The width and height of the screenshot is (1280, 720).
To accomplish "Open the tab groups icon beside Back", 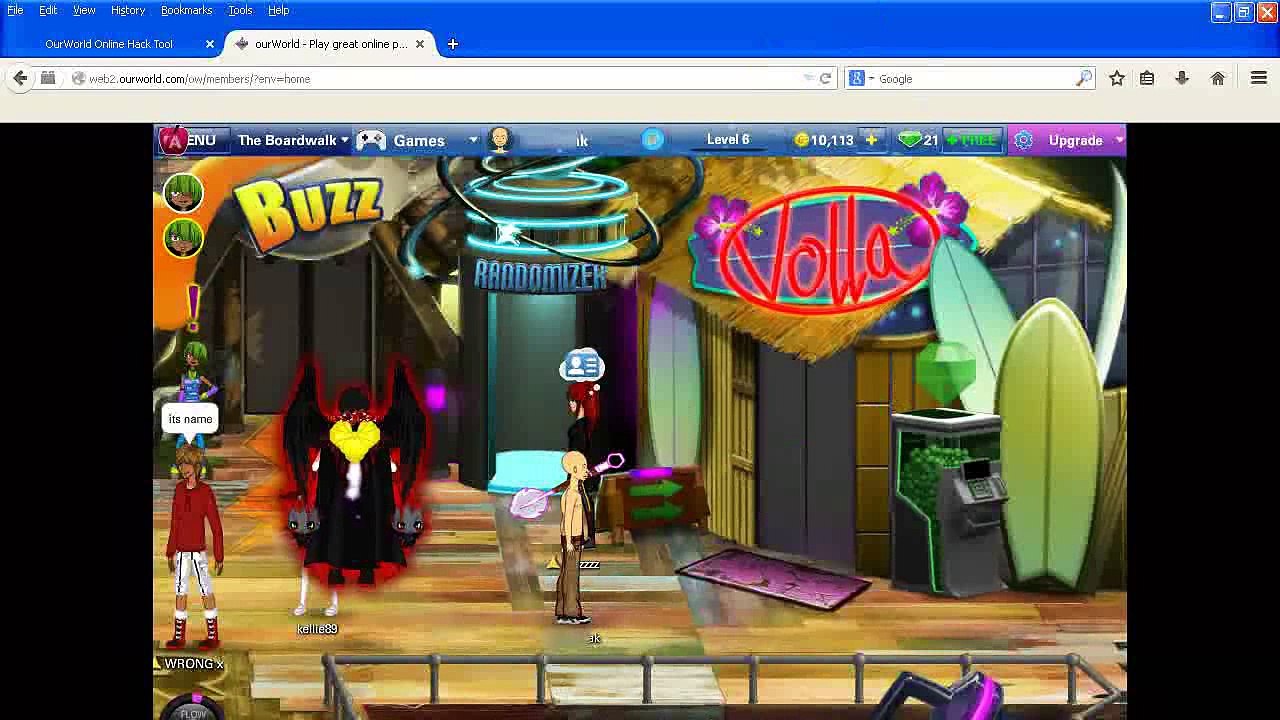I will click(48, 78).
